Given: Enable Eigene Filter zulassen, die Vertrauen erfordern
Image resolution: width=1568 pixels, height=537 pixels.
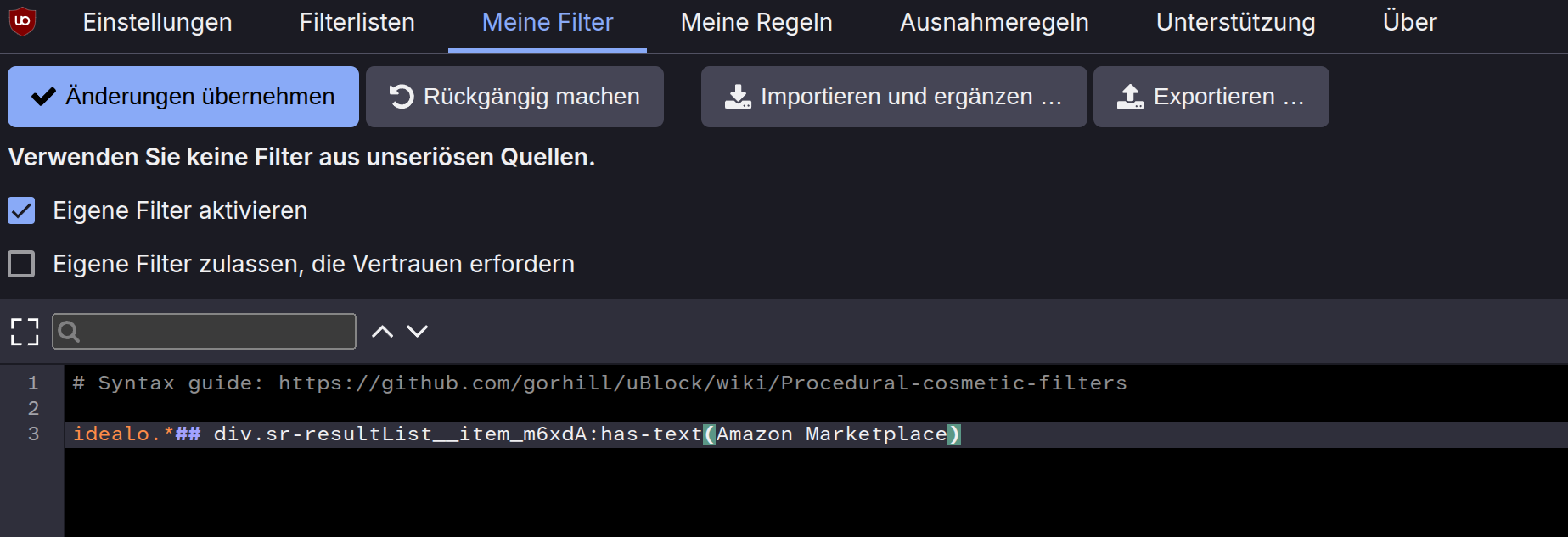Looking at the screenshot, I should [21, 264].
